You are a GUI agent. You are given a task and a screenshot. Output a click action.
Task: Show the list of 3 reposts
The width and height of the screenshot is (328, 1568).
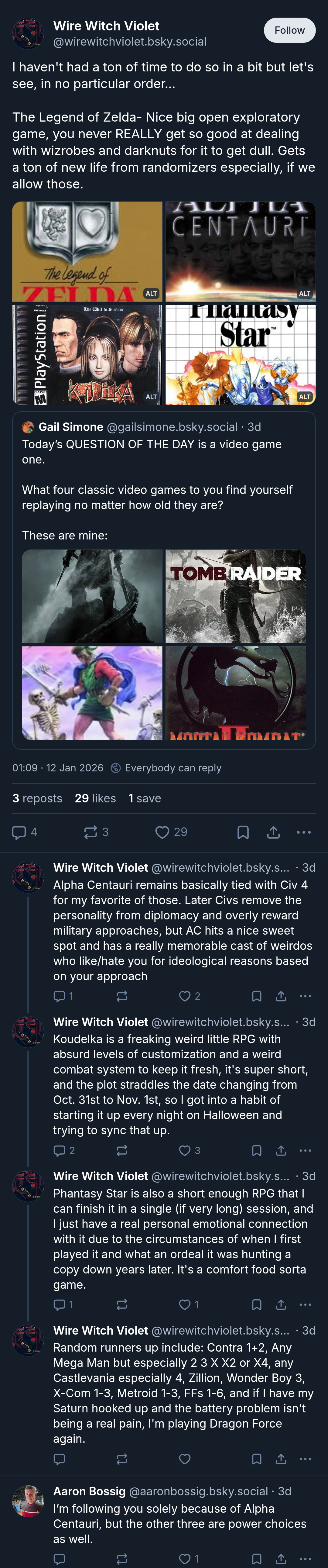tap(37, 798)
